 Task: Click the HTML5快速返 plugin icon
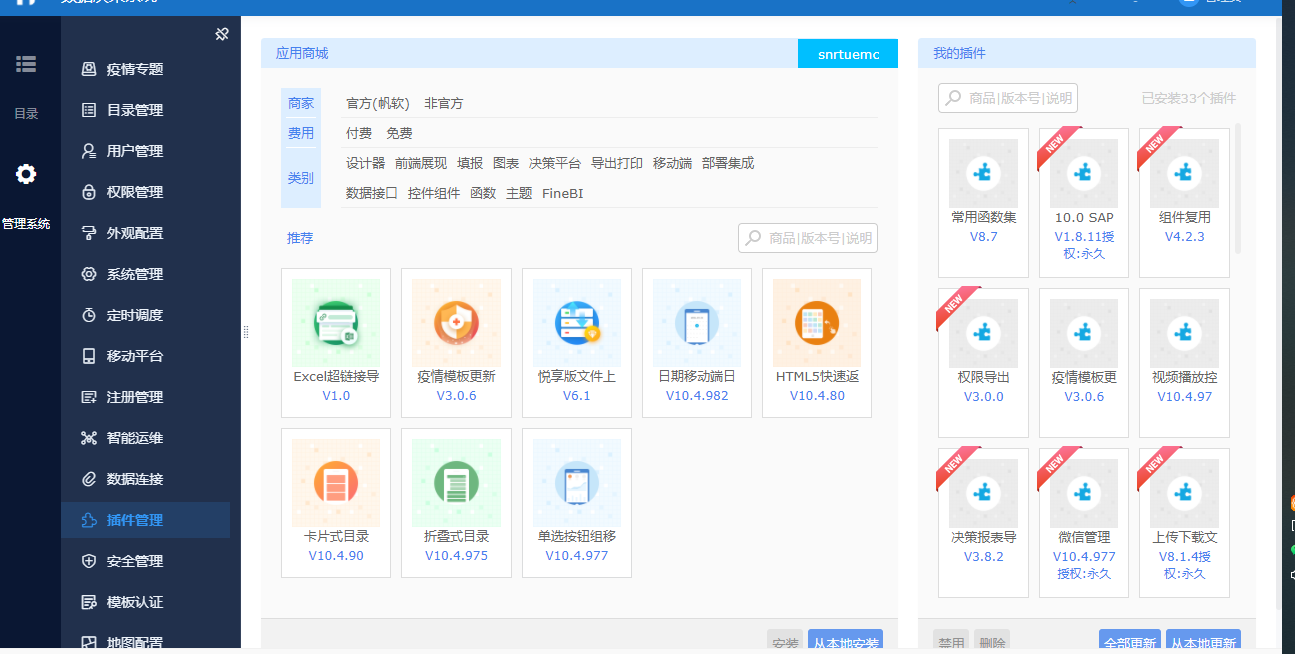point(817,323)
